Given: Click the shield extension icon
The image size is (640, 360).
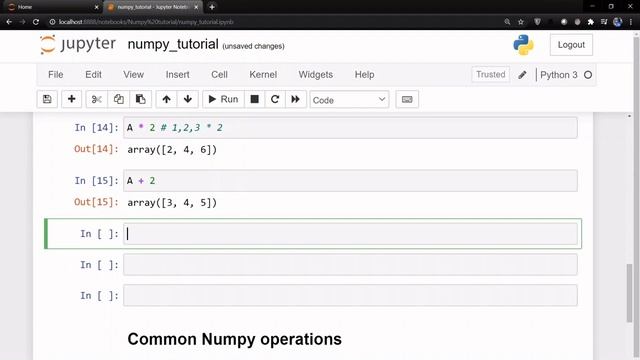Looking at the screenshot, I should click(x=537, y=22).
